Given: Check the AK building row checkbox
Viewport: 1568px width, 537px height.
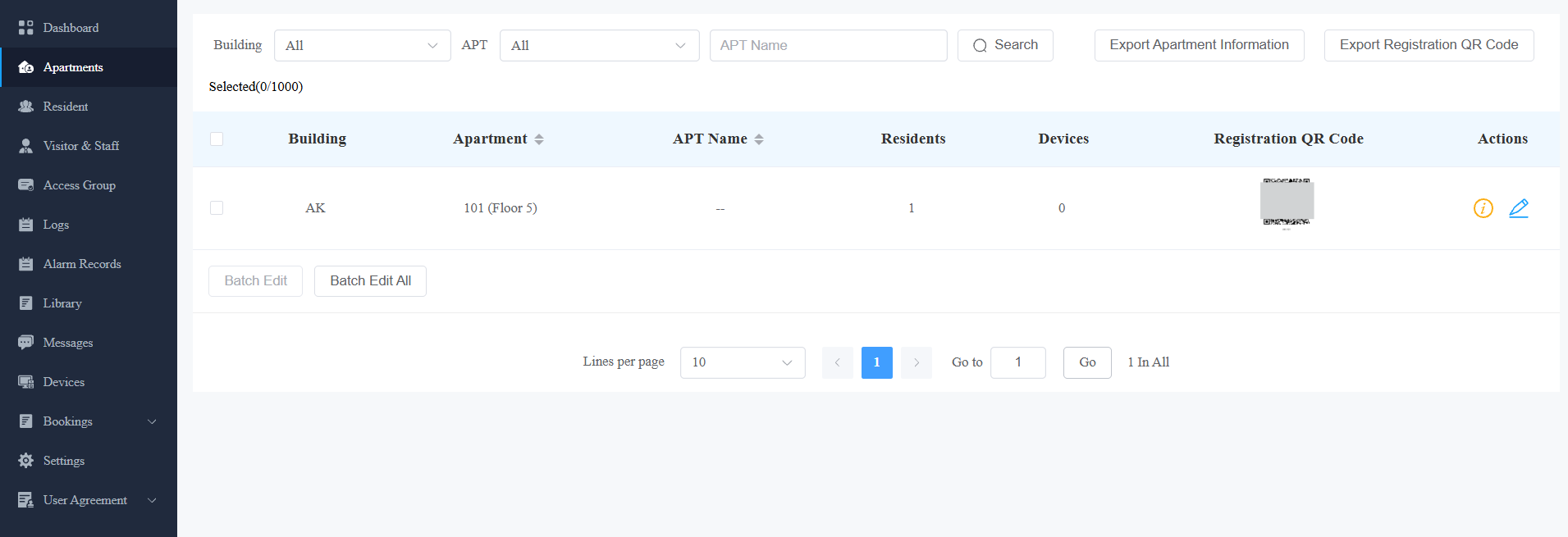Looking at the screenshot, I should click(217, 208).
